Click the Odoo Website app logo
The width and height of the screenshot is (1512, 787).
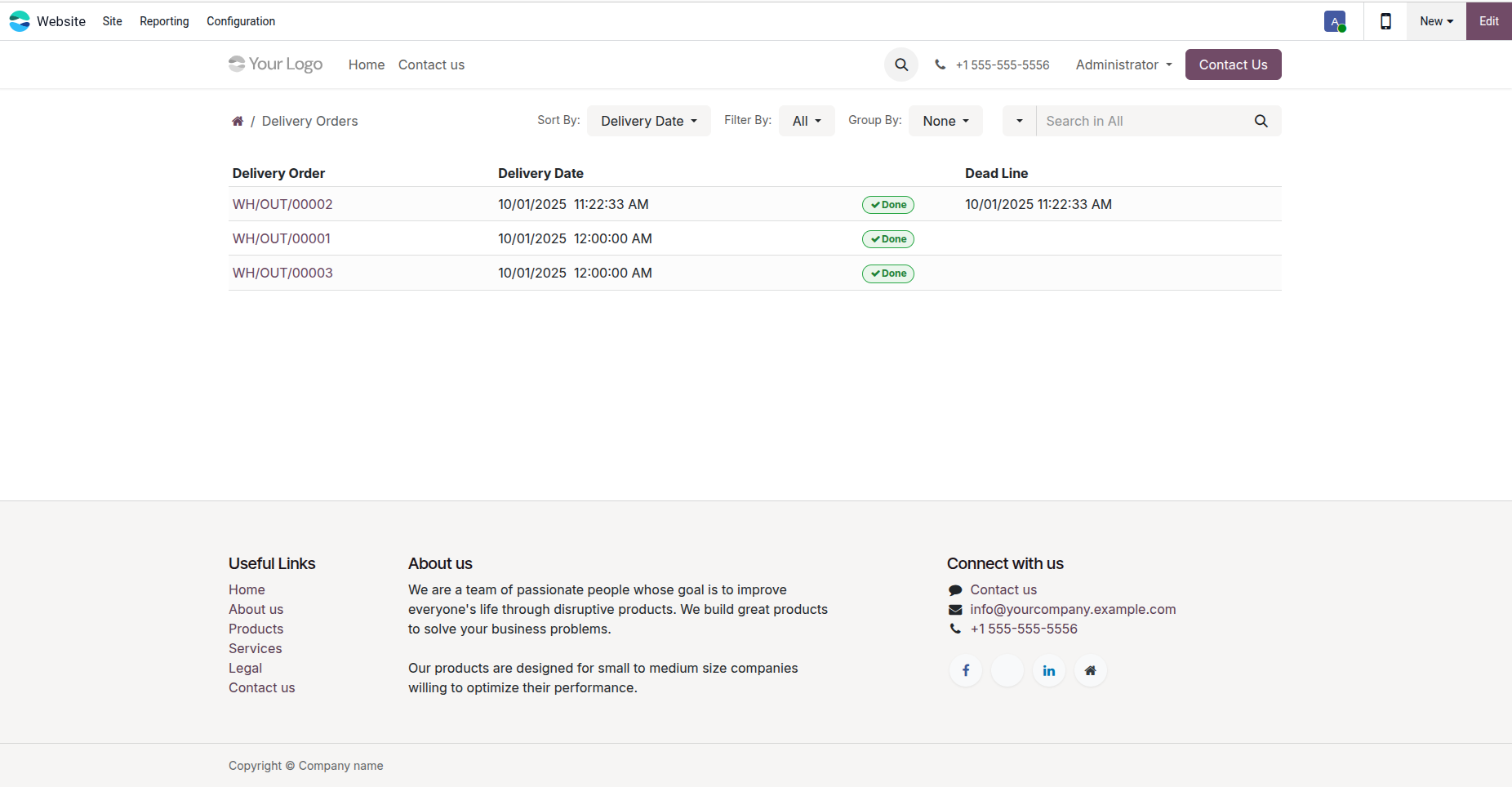click(20, 21)
